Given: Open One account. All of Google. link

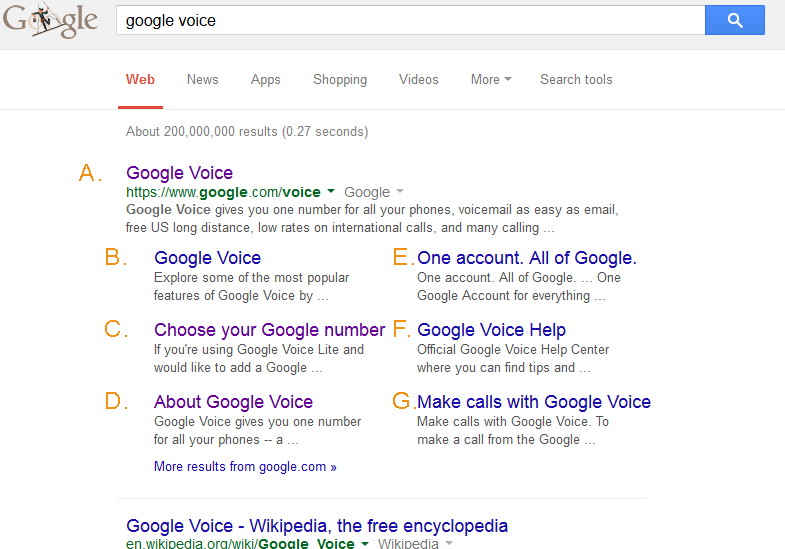Looking at the screenshot, I should click(527, 258).
